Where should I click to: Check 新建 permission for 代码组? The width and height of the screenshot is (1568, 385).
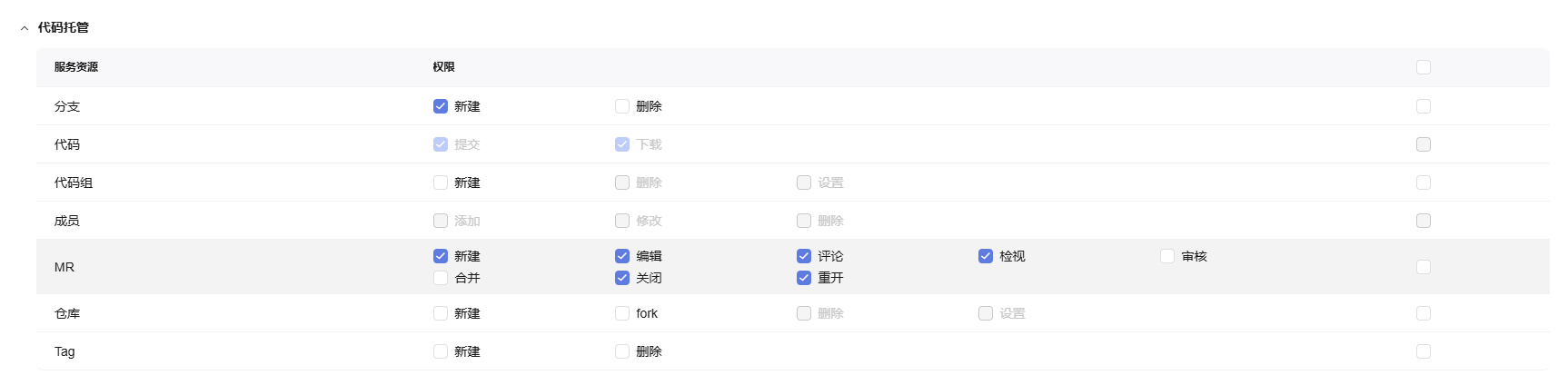click(441, 183)
